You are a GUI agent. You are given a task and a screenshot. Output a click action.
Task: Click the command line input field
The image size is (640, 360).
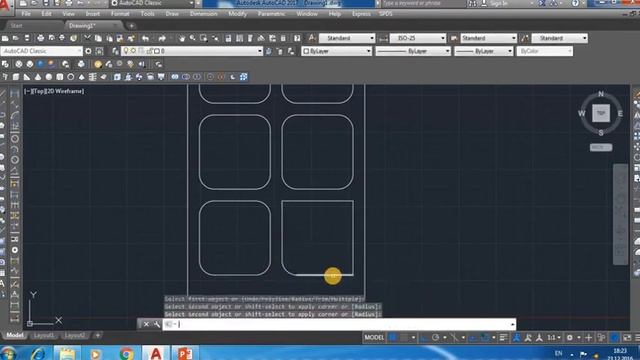click(339, 324)
